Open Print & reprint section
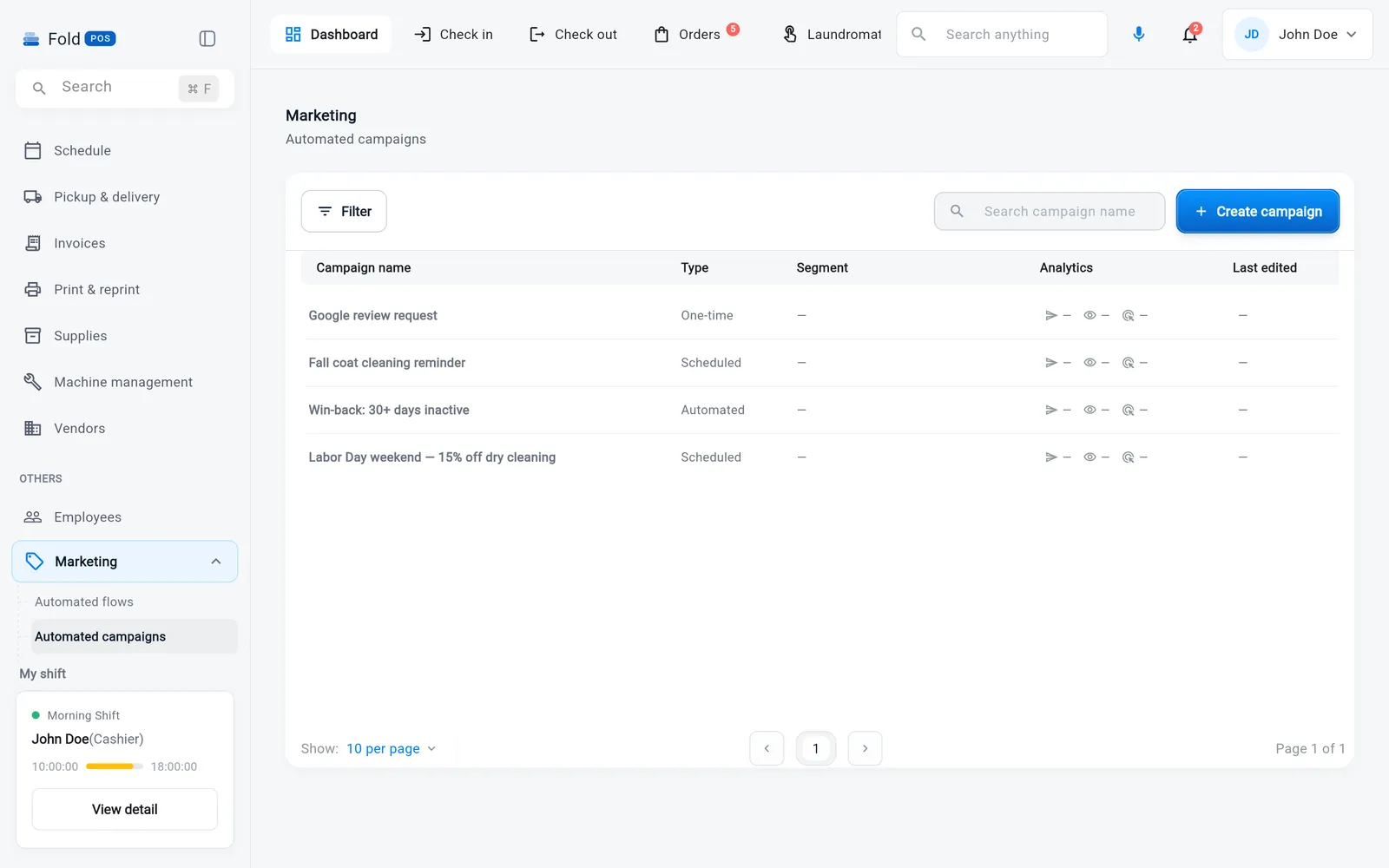The width and height of the screenshot is (1389, 868). click(125, 289)
